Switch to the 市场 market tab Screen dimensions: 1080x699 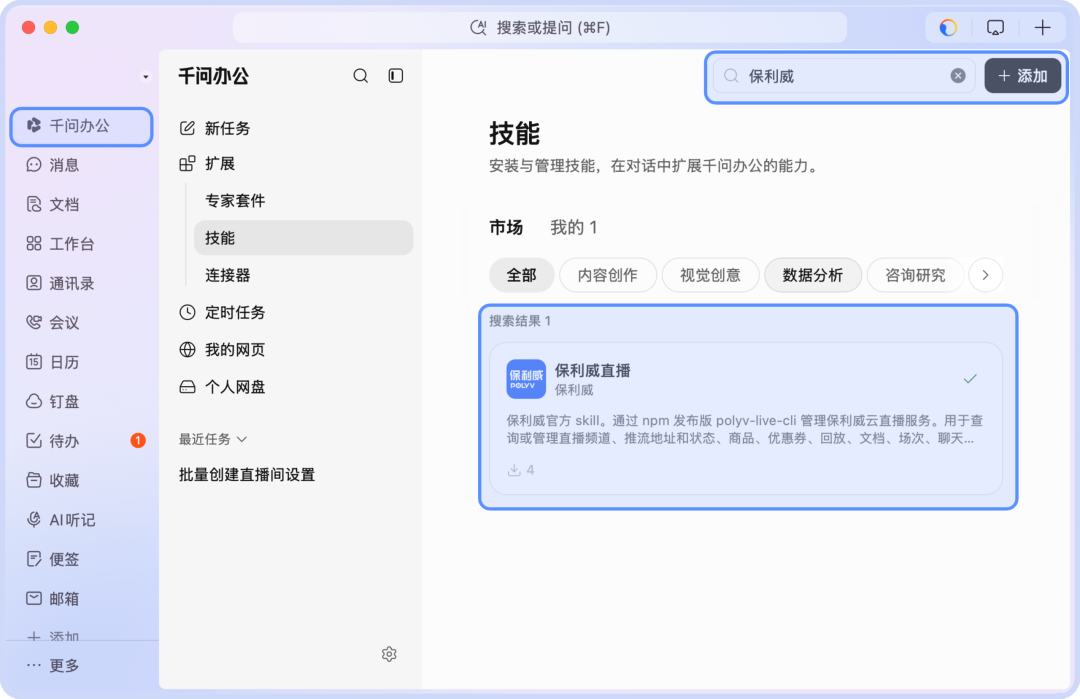pyautogui.click(x=506, y=228)
